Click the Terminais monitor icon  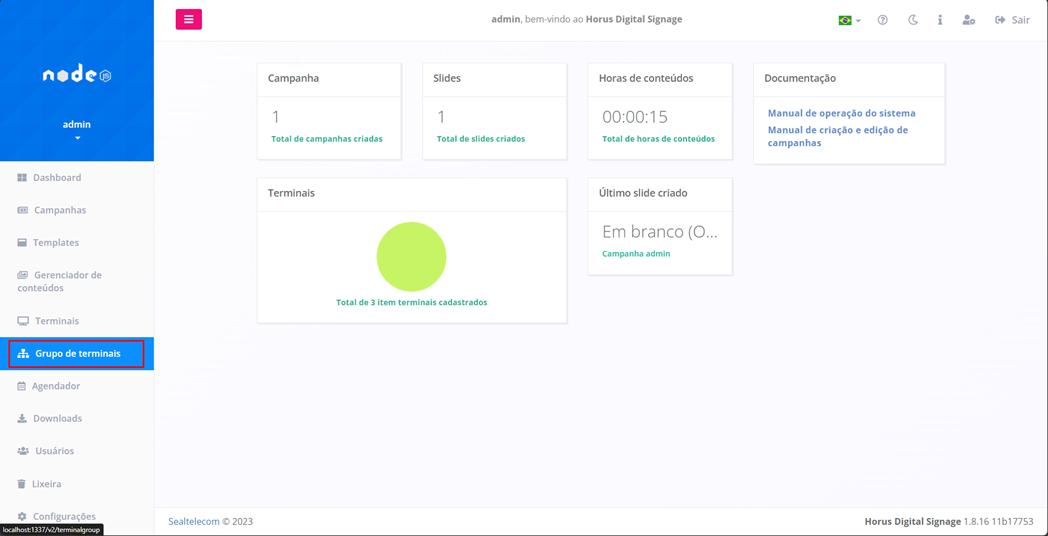[x=23, y=321]
